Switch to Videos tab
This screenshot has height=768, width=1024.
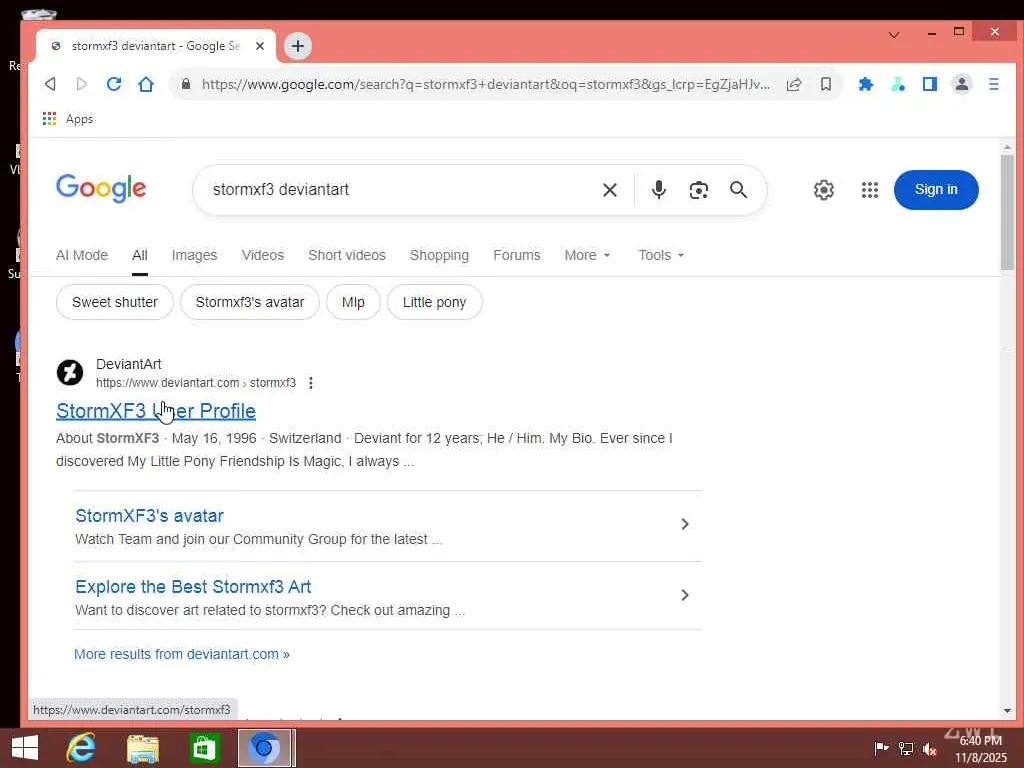coord(263,255)
